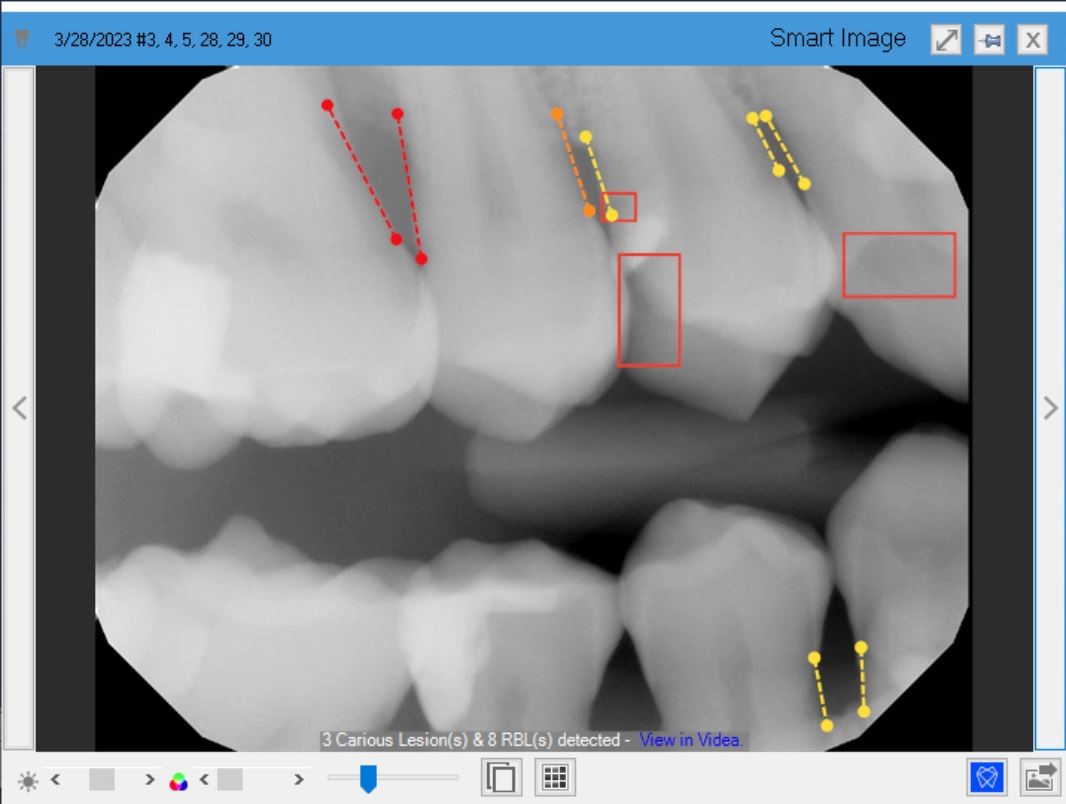Click the brightness sun icon
This screenshot has width=1066, height=804.
(28, 781)
